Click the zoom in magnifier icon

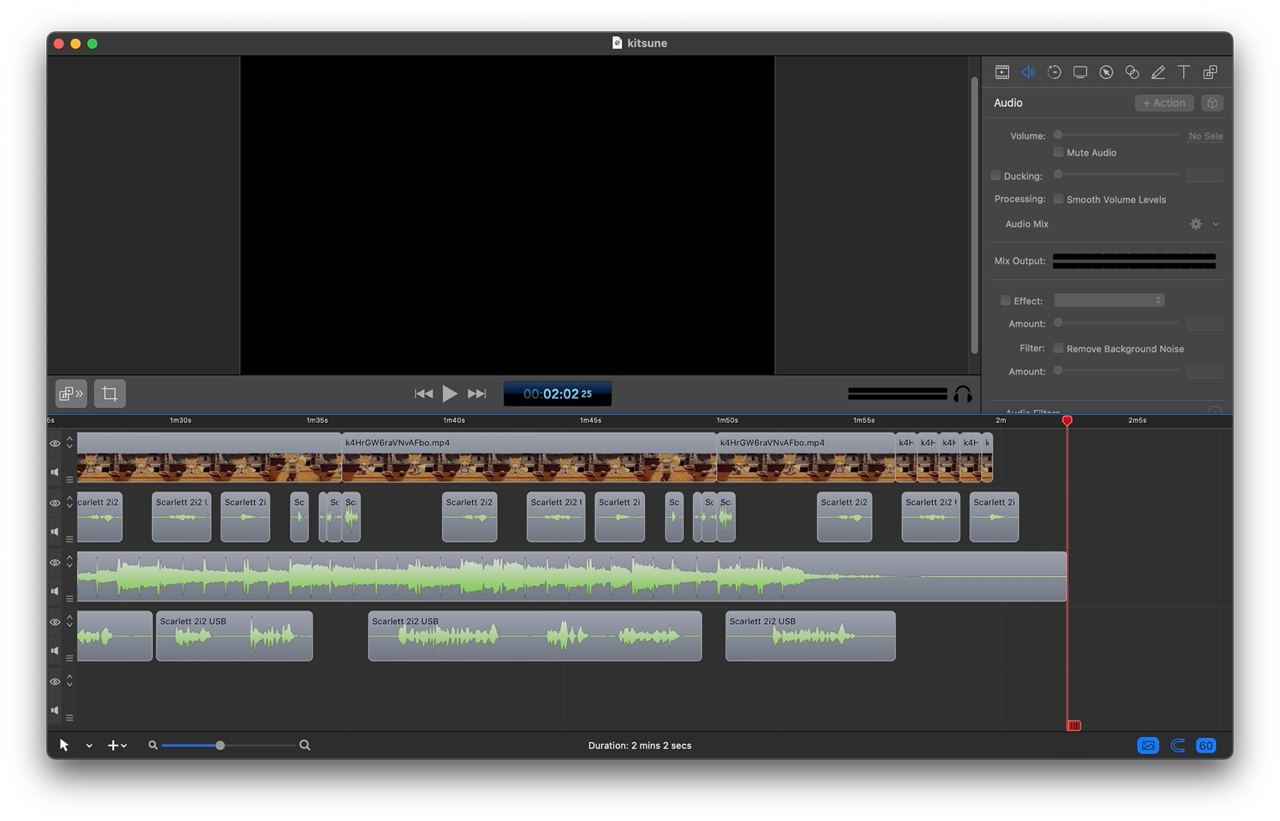pos(305,745)
